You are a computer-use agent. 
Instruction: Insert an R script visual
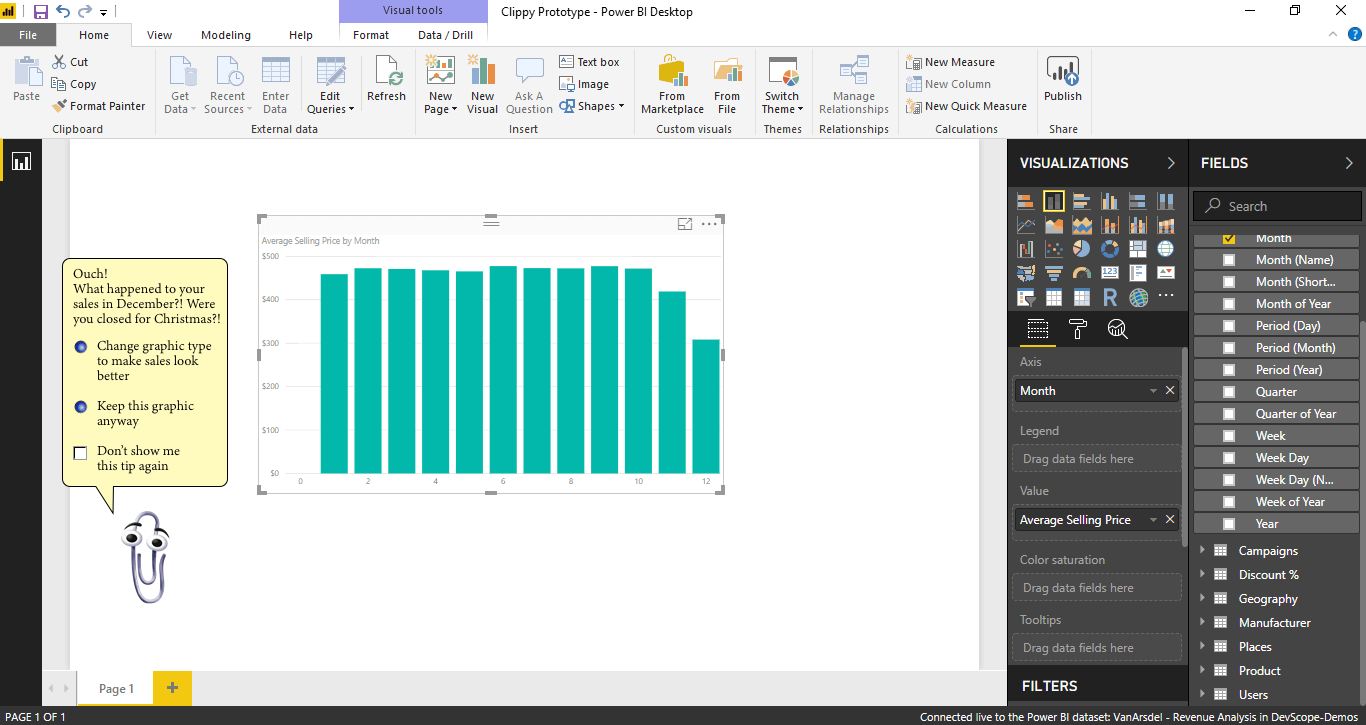pyautogui.click(x=1109, y=297)
